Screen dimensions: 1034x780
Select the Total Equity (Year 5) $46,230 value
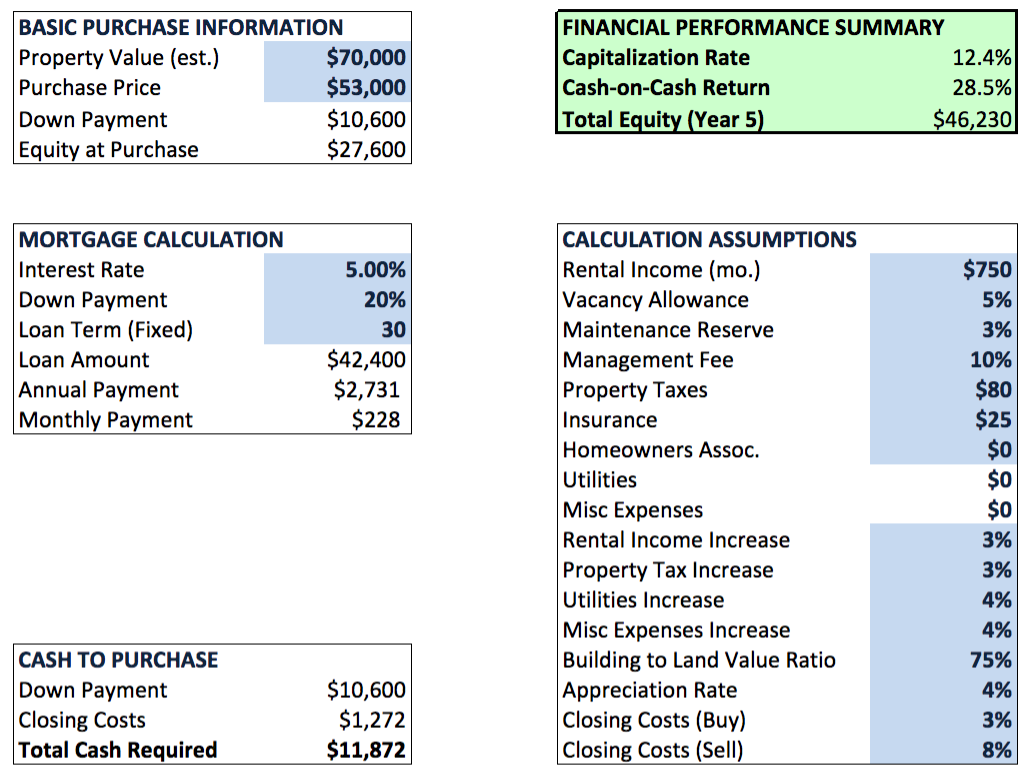click(x=972, y=119)
